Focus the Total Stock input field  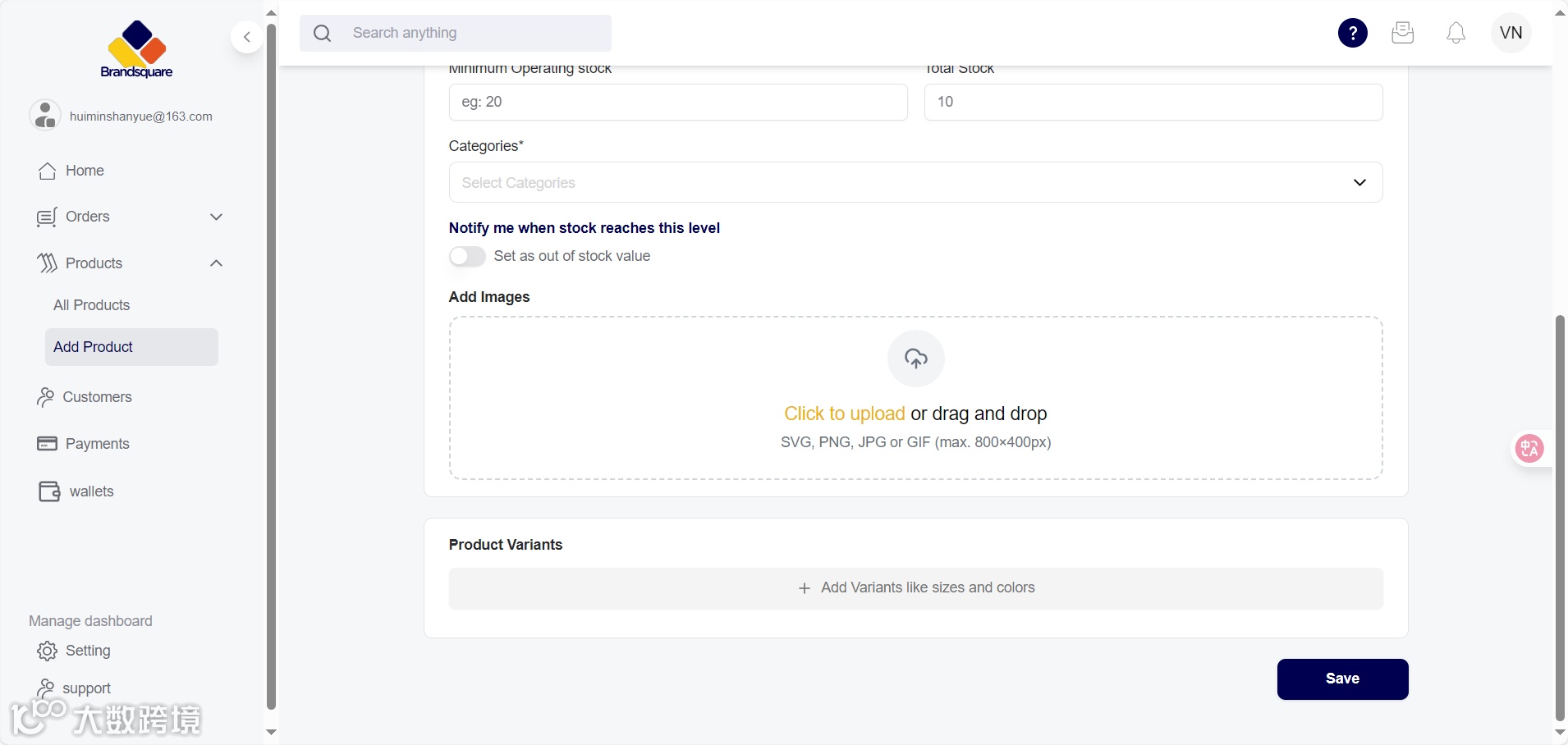(1153, 102)
